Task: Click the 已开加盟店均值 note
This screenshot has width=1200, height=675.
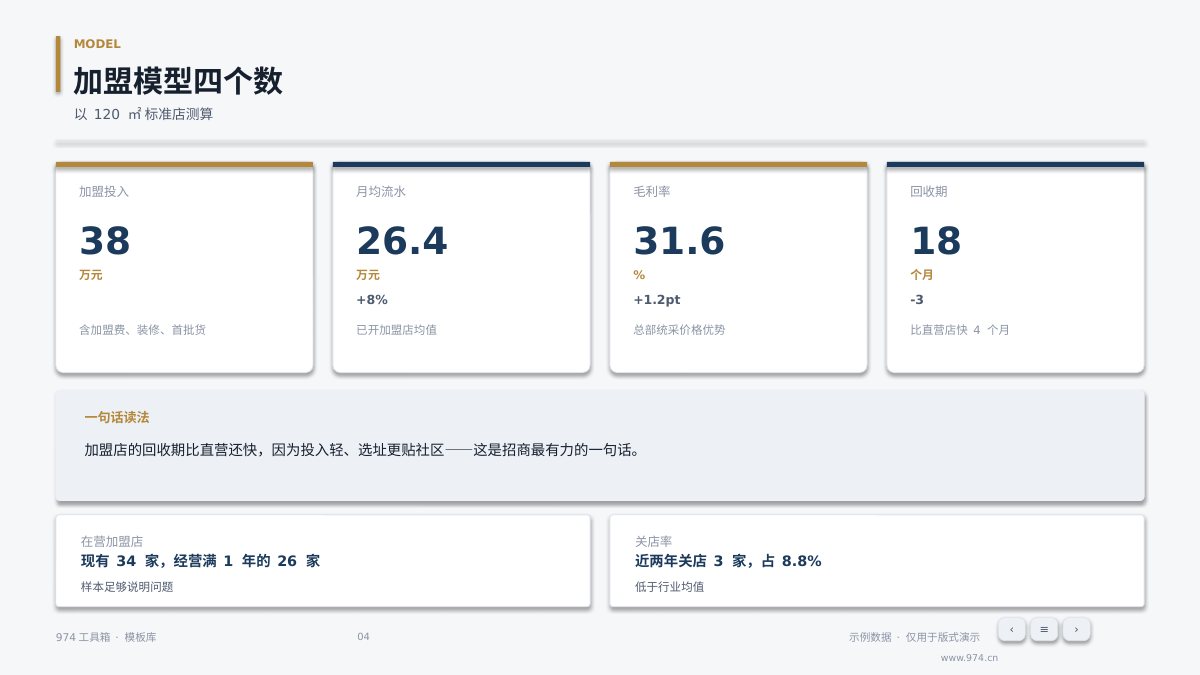Action: click(396, 330)
